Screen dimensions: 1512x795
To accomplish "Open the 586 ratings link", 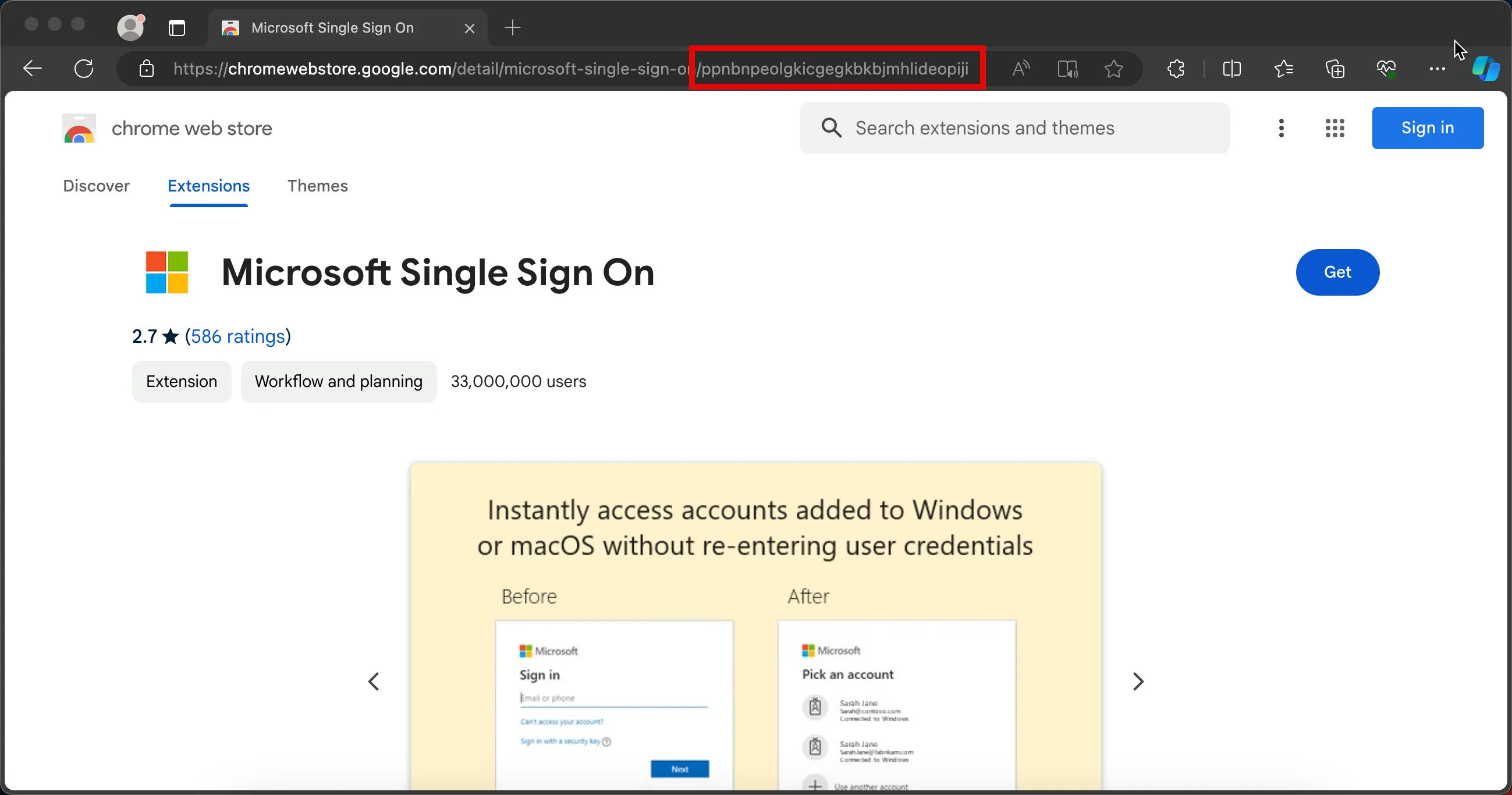I will click(x=237, y=336).
